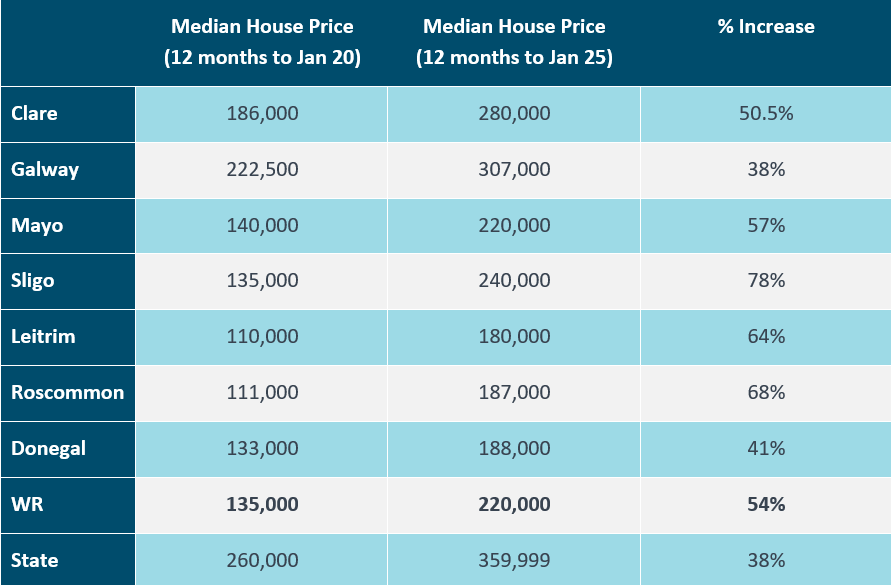The image size is (891, 585).
Task: Select the Galway row label
Action: [x=45, y=169]
